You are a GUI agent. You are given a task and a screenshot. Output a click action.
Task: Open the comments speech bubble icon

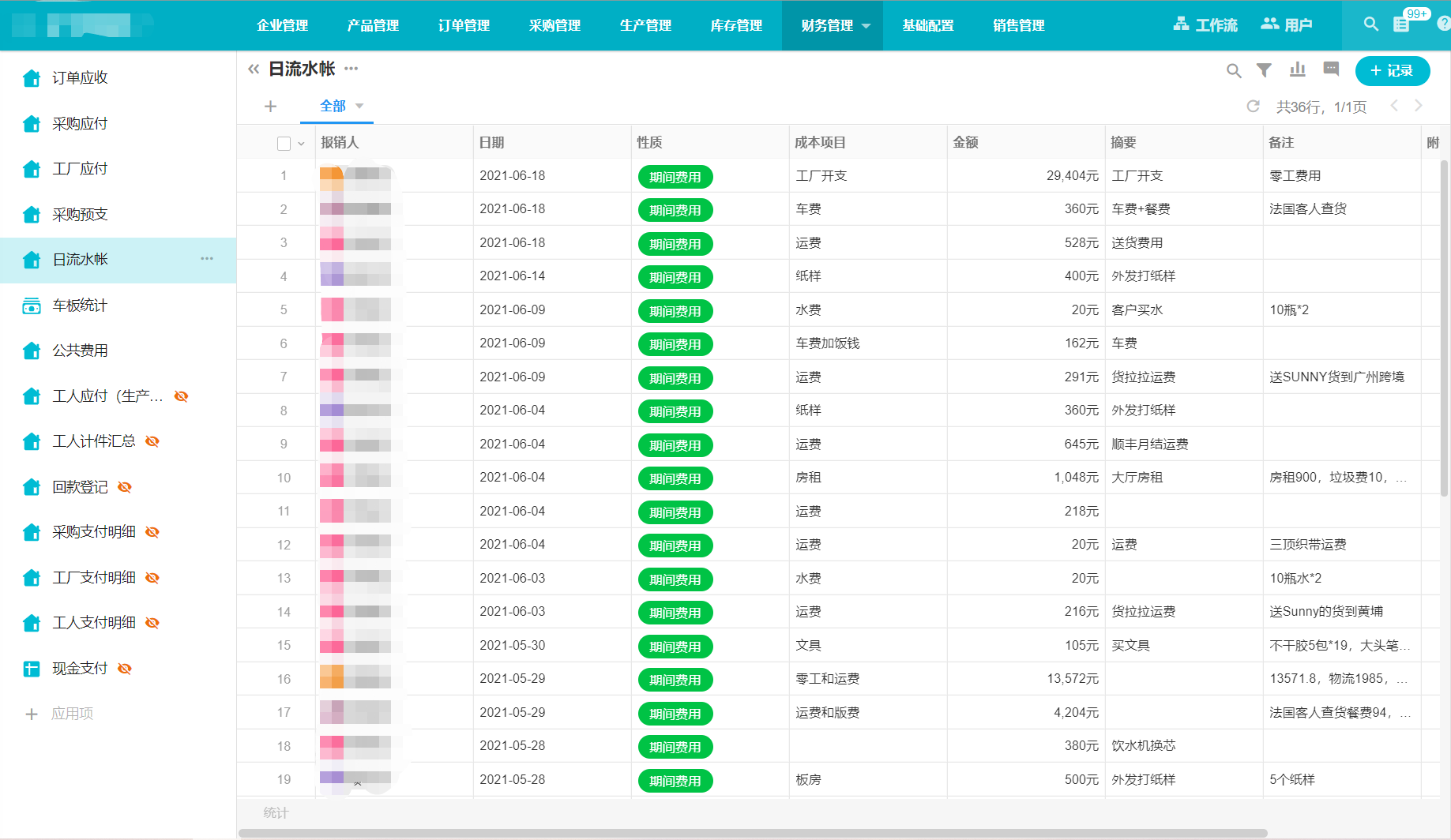click(1331, 69)
